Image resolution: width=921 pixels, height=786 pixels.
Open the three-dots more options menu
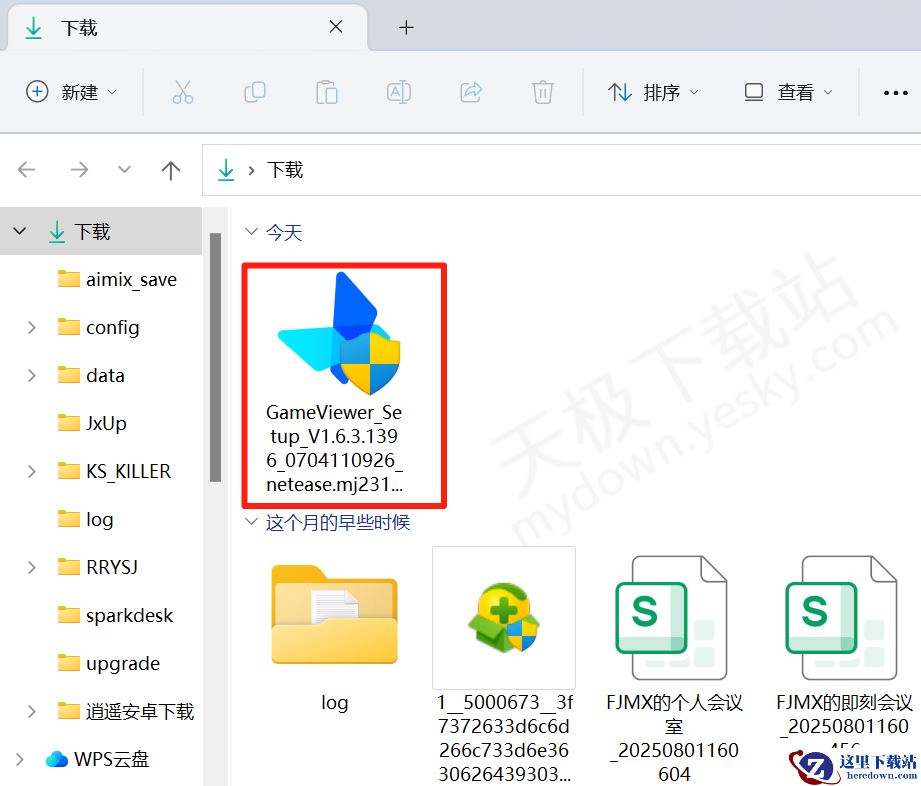[x=896, y=93]
